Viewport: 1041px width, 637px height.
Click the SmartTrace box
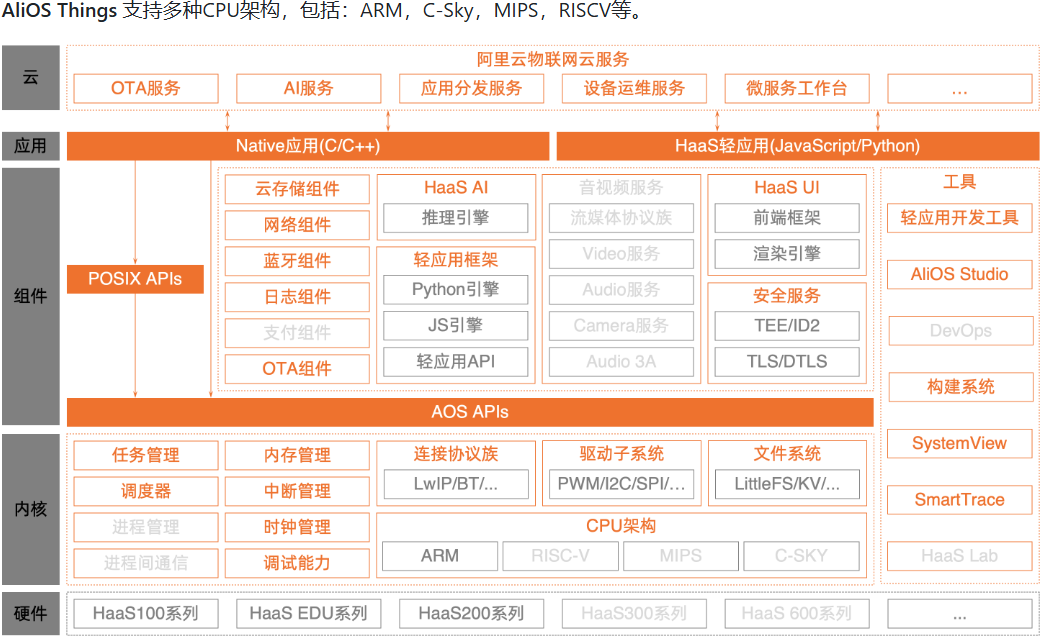pyautogui.click(x=959, y=500)
